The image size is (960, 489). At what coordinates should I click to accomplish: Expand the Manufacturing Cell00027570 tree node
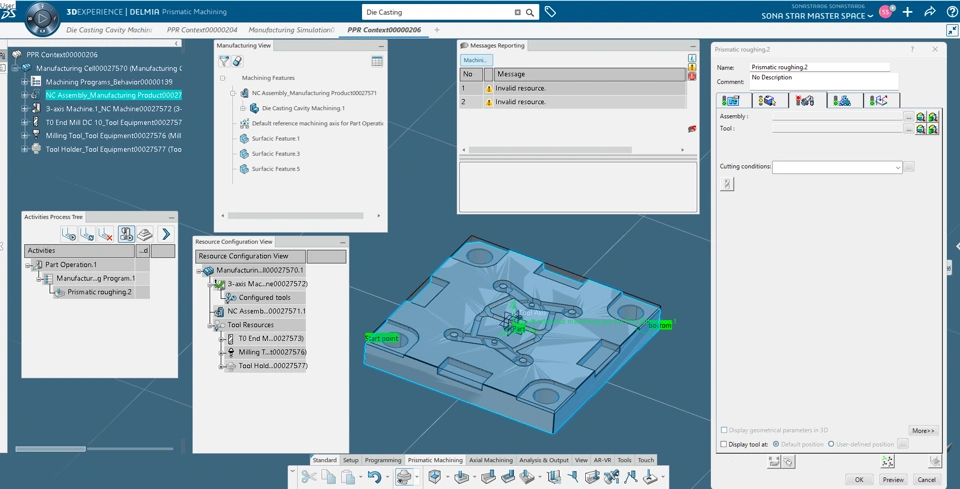[15, 68]
